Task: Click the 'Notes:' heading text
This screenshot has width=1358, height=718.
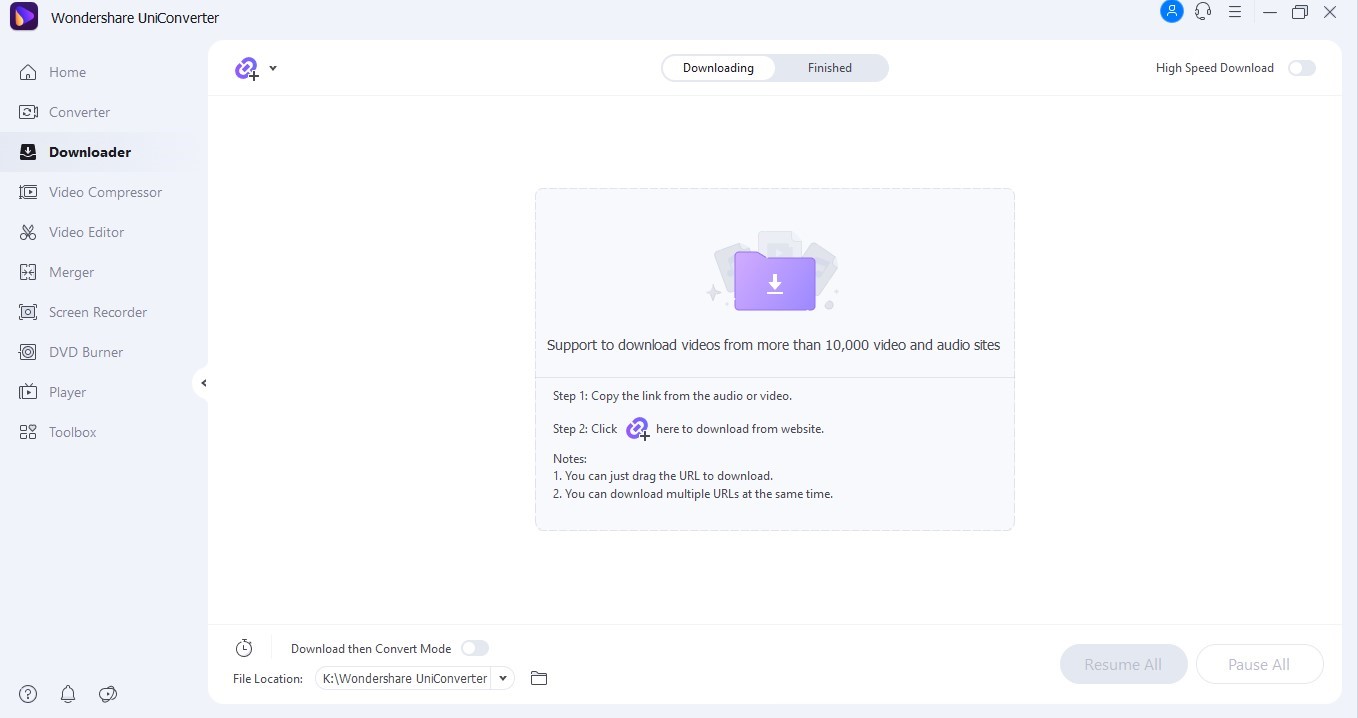Action: pyautogui.click(x=570, y=459)
